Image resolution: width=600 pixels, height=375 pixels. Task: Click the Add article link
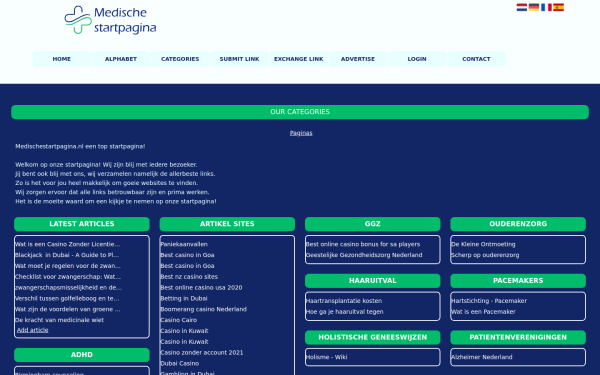(x=33, y=330)
